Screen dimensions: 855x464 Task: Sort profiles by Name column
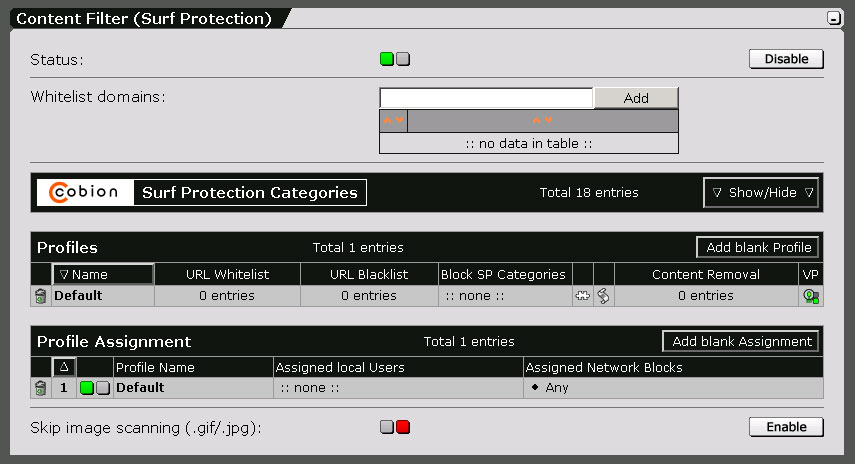pos(103,274)
